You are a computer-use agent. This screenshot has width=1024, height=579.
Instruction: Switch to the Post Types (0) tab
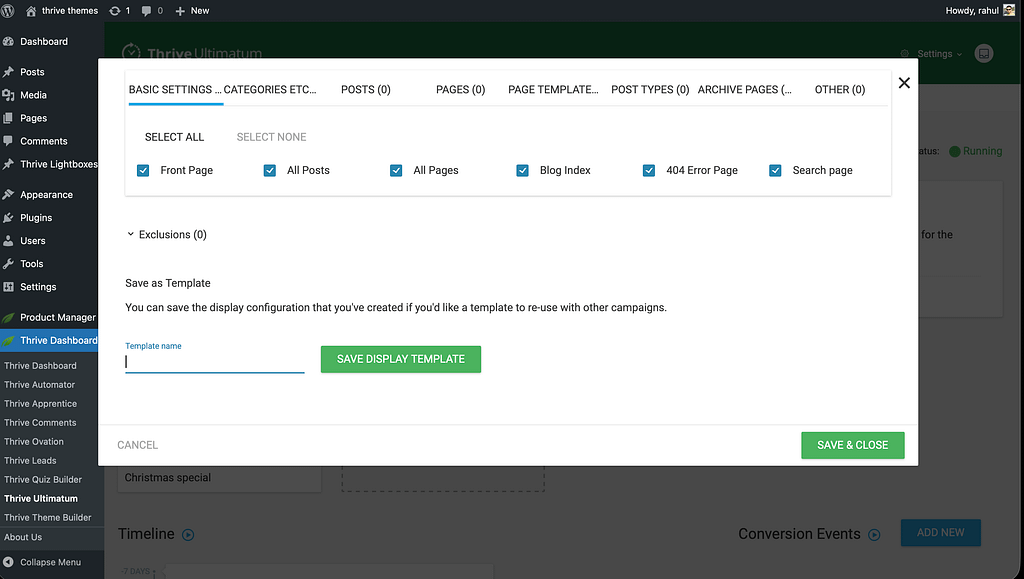pyautogui.click(x=650, y=89)
